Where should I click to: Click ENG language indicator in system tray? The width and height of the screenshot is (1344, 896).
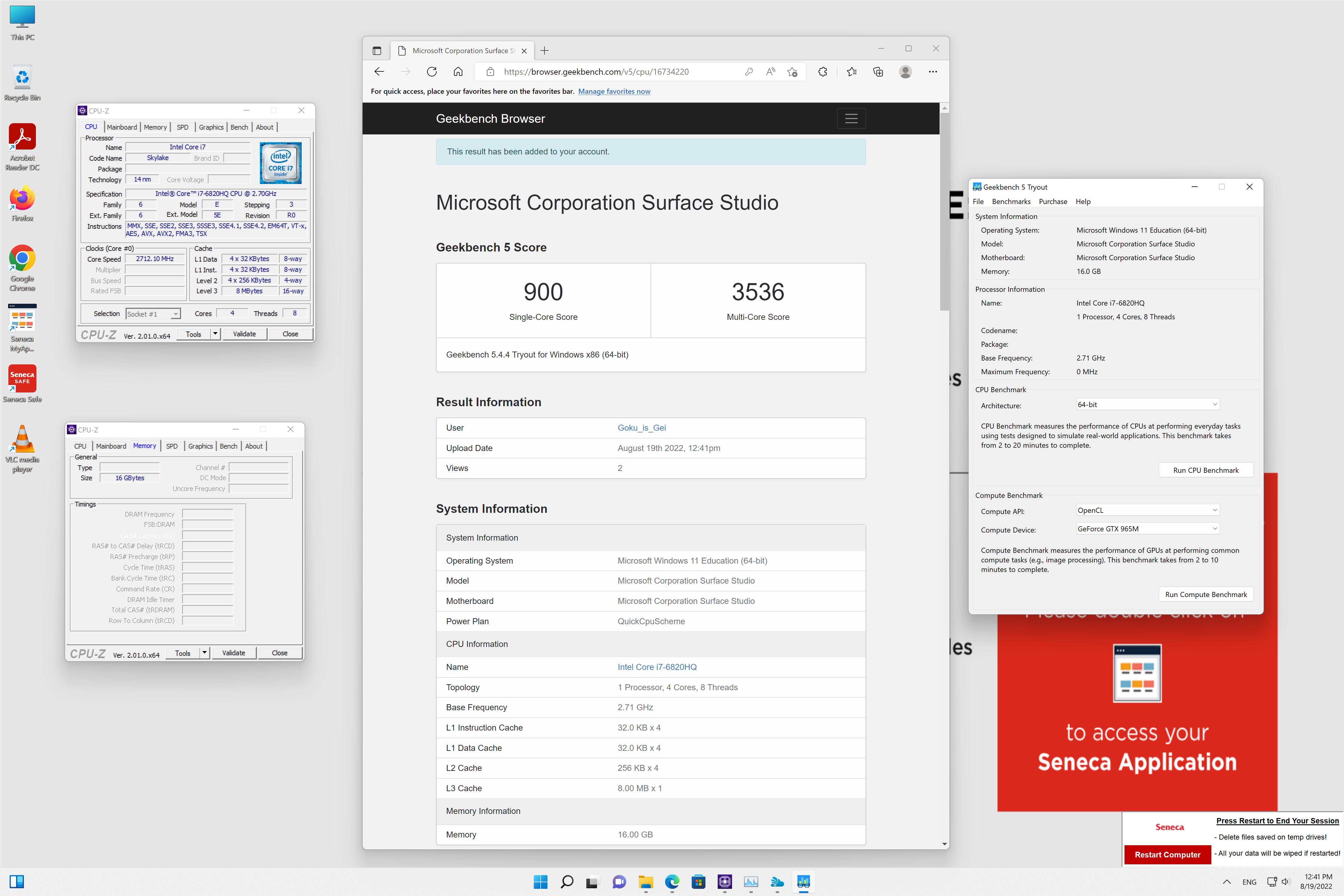[1250, 882]
